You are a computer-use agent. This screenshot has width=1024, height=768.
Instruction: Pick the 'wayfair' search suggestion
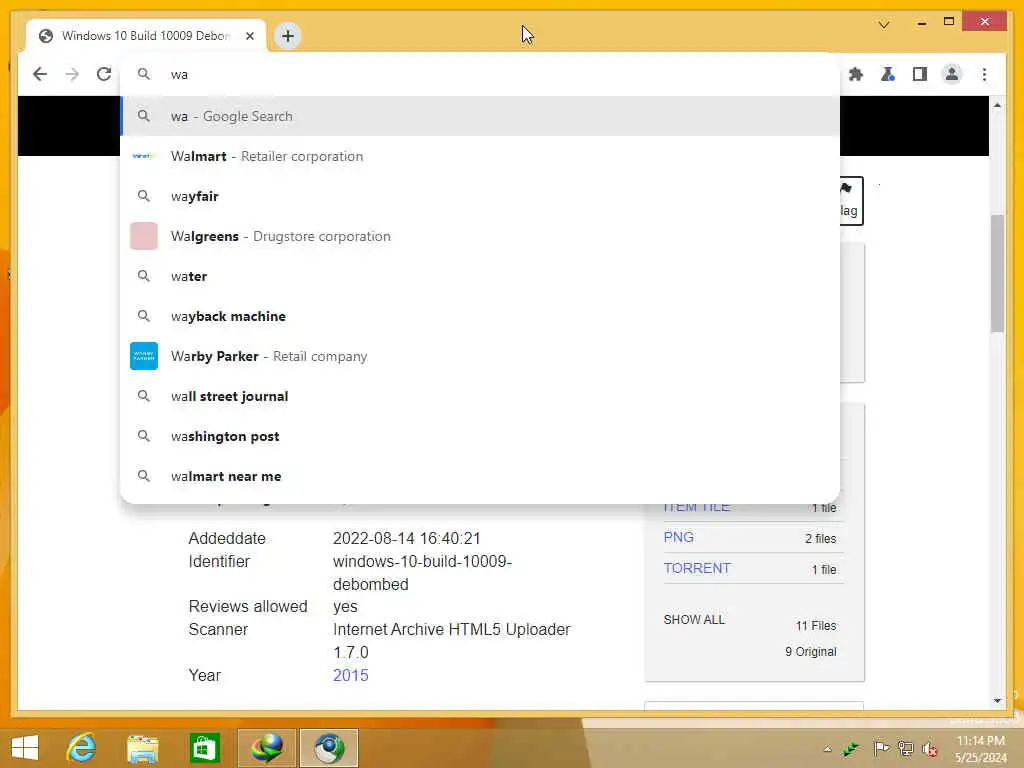(x=480, y=196)
